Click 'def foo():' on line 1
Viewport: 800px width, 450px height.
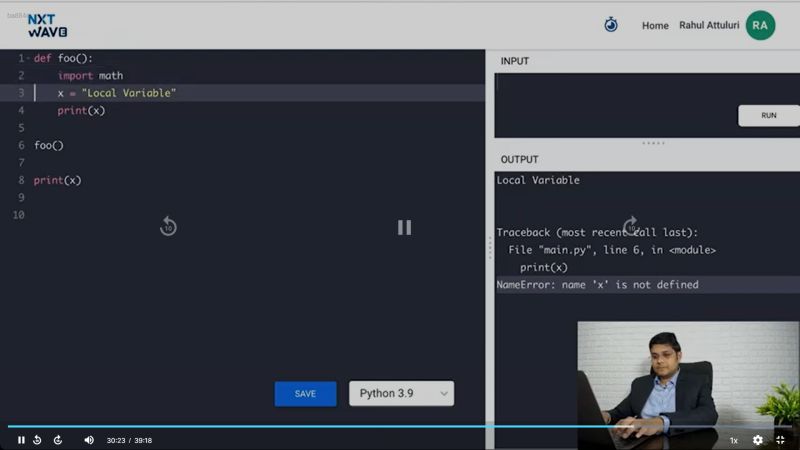point(63,58)
